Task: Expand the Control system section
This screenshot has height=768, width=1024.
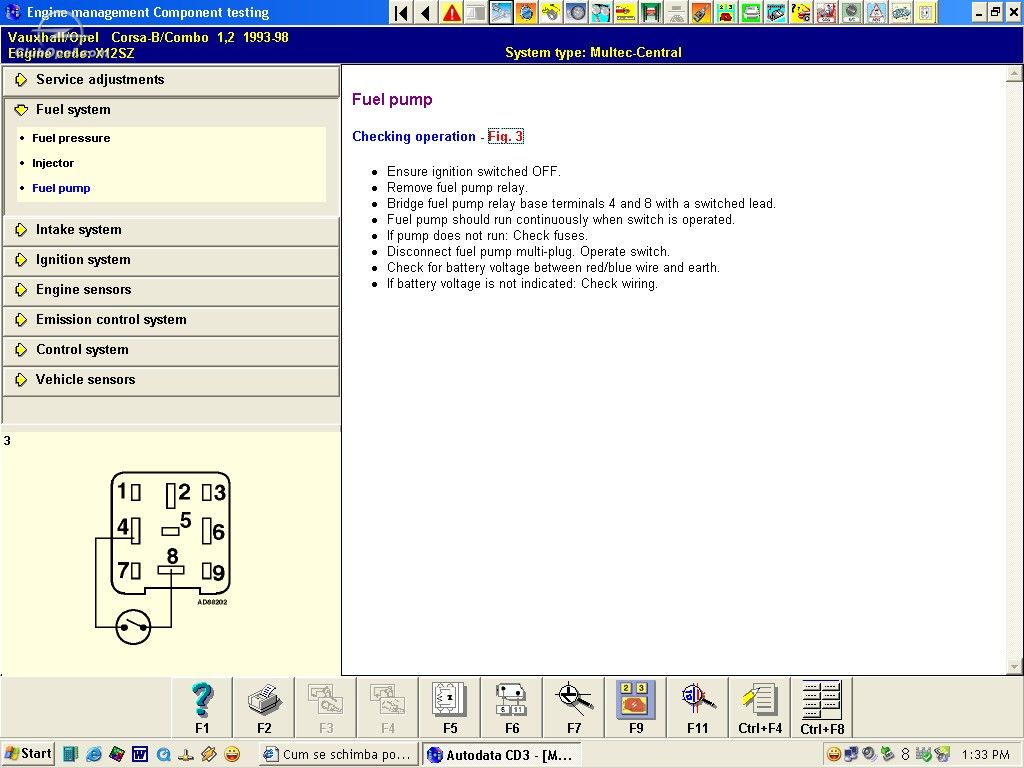Action: coord(171,350)
